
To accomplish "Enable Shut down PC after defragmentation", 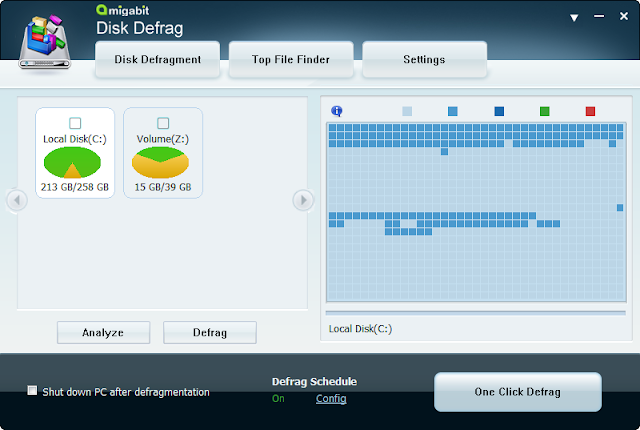I will pos(33,391).
